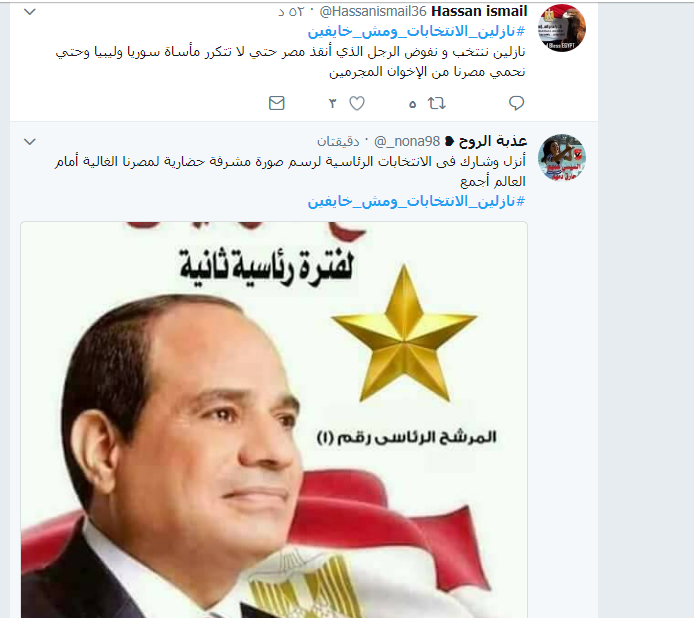Image resolution: width=694 pixels, height=618 pixels.
Task: Click the retweet count ٥ on first tweet
Action: point(412,104)
